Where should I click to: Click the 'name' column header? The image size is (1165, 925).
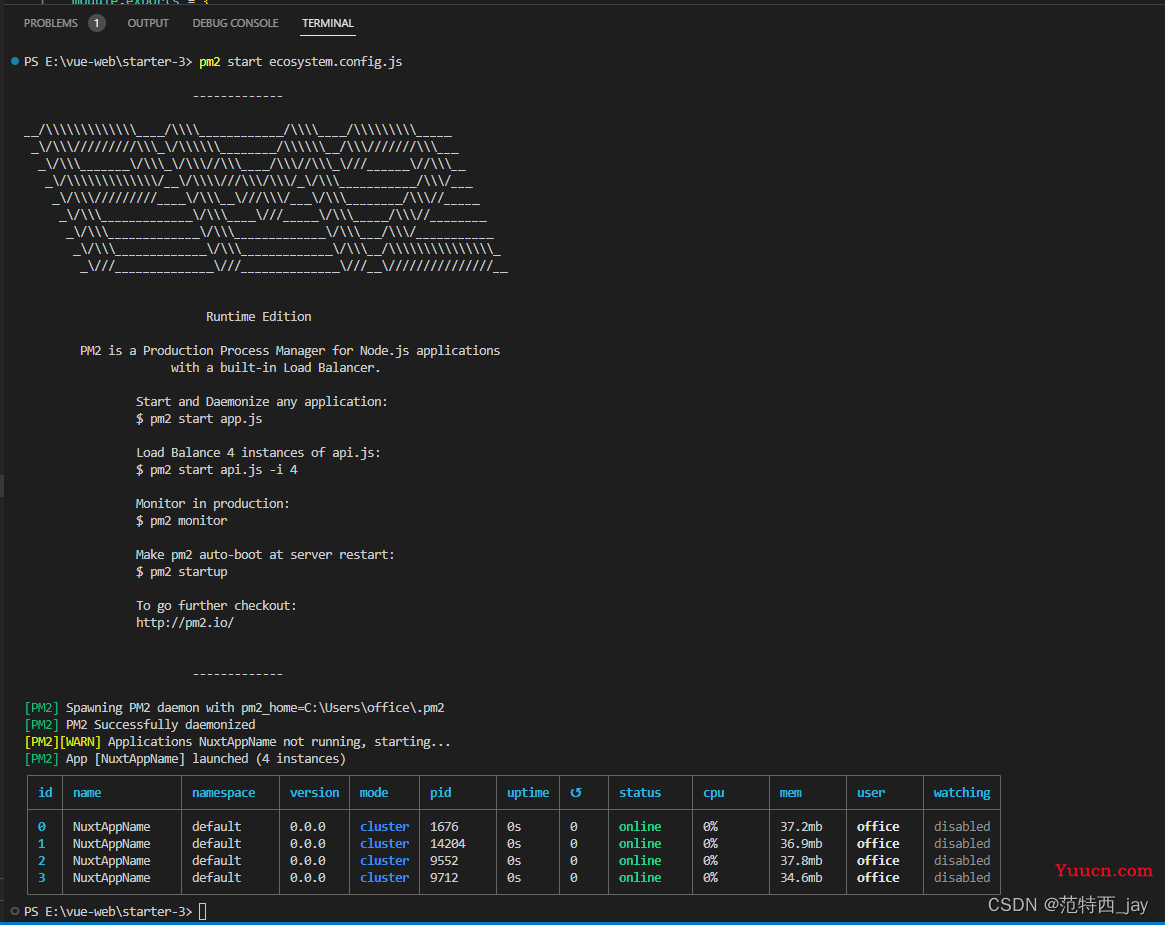coord(87,793)
